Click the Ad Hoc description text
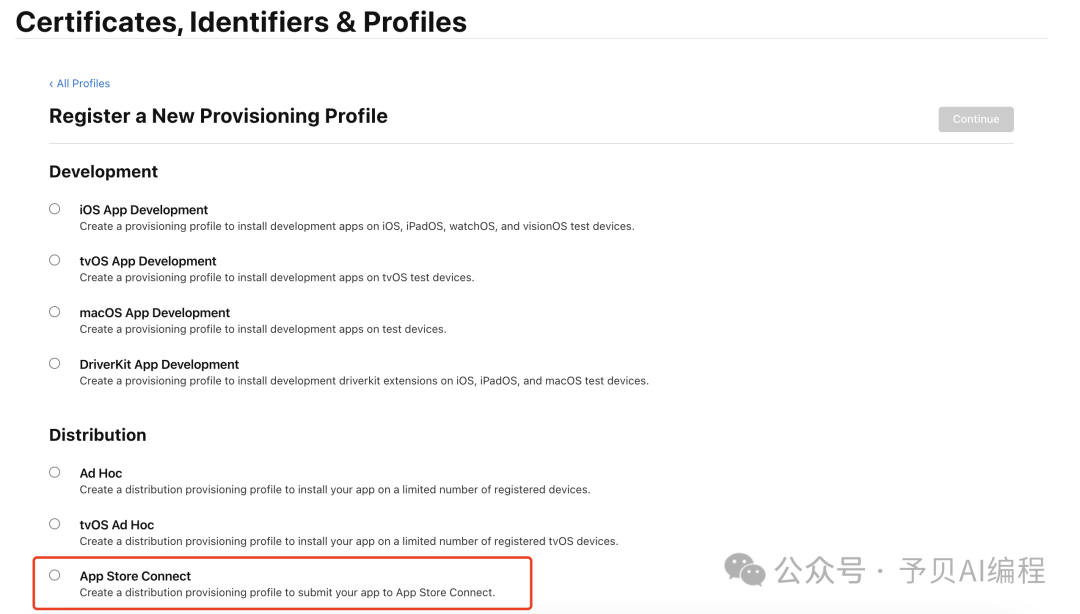This screenshot has width=1080, height=614. (334, 490)
